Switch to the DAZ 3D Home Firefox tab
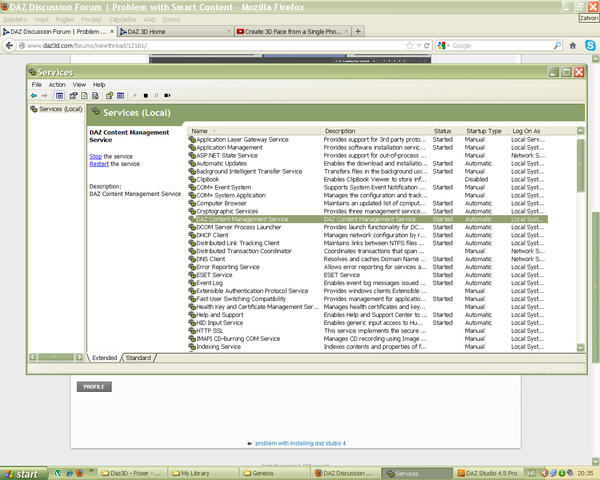Viewport: 600px width, 480px height. tap(176, 31)
